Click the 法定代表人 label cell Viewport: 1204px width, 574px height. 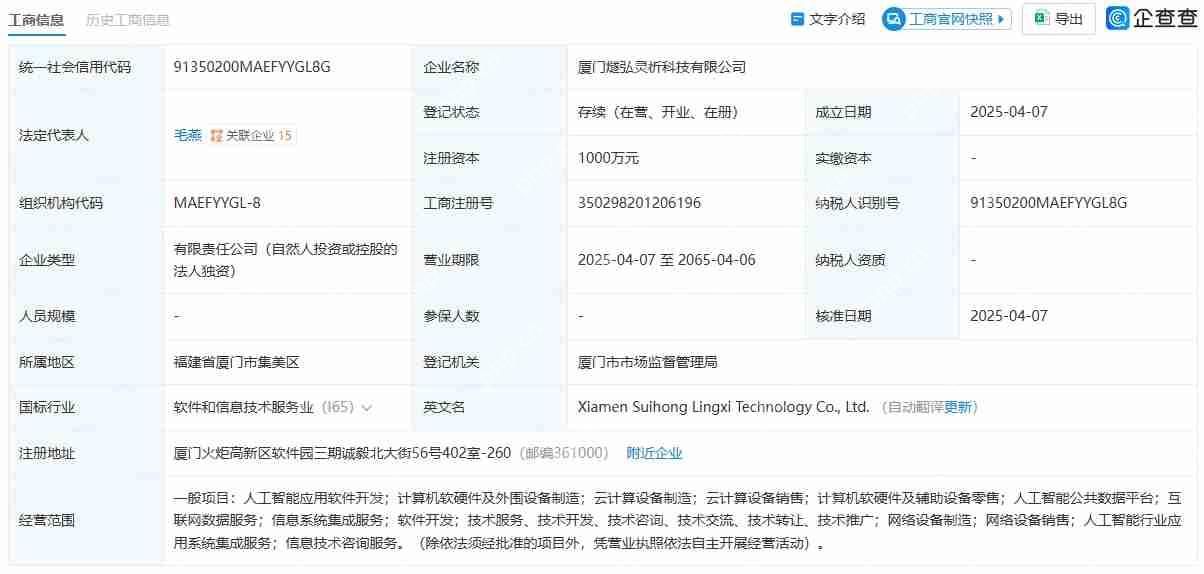pos(87,135)
